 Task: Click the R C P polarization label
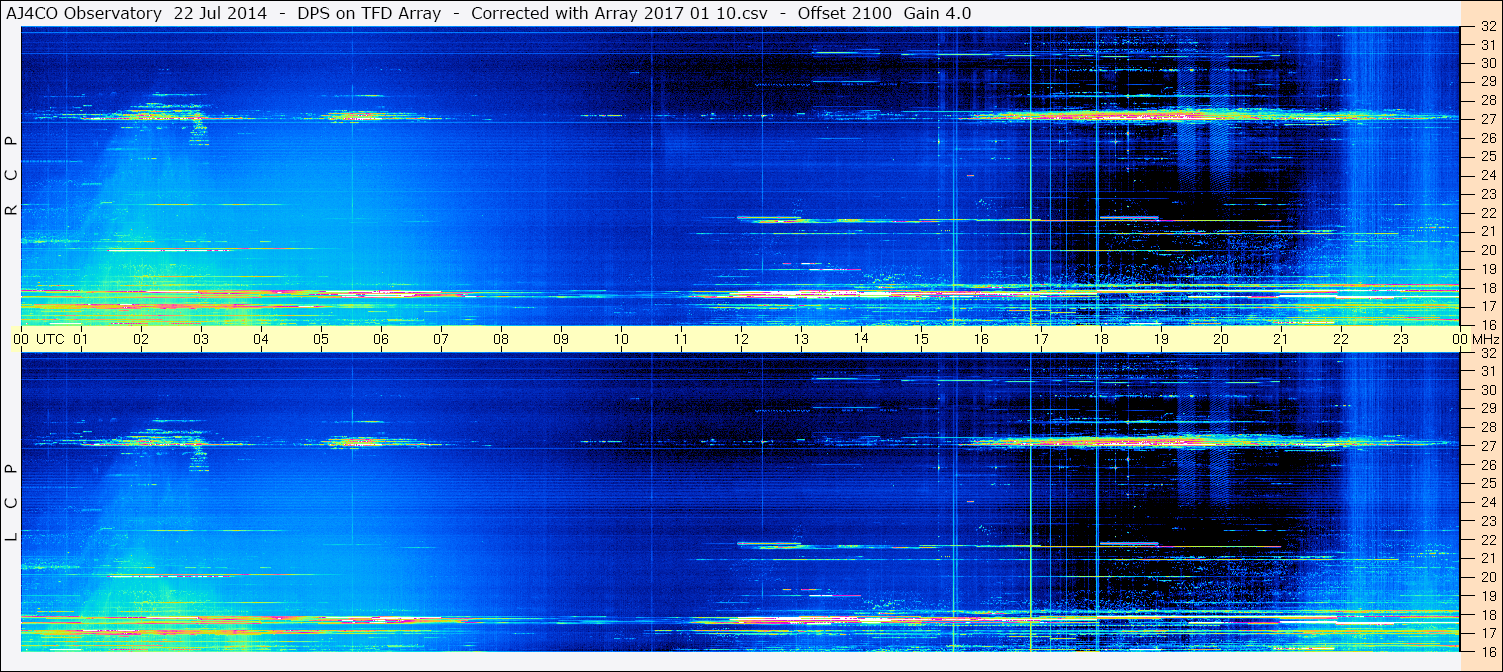11,176
